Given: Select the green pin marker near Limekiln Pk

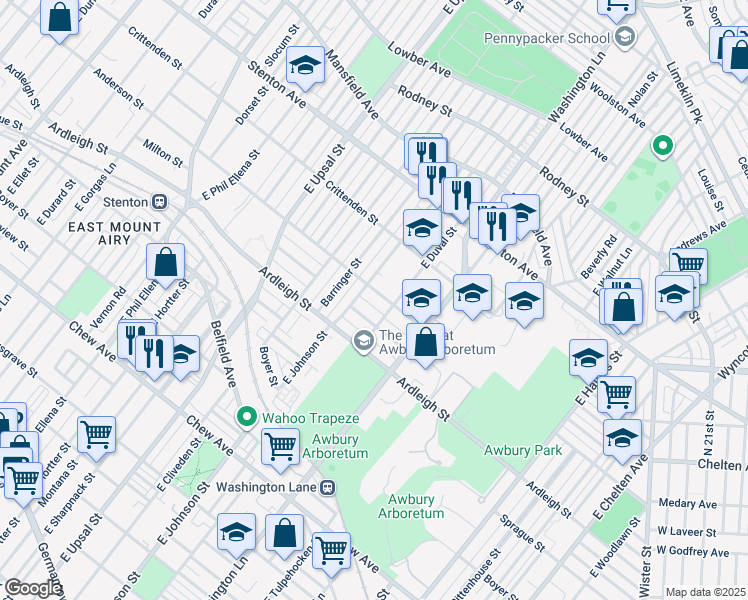Looking at the screenshot, I should (663, 146).
